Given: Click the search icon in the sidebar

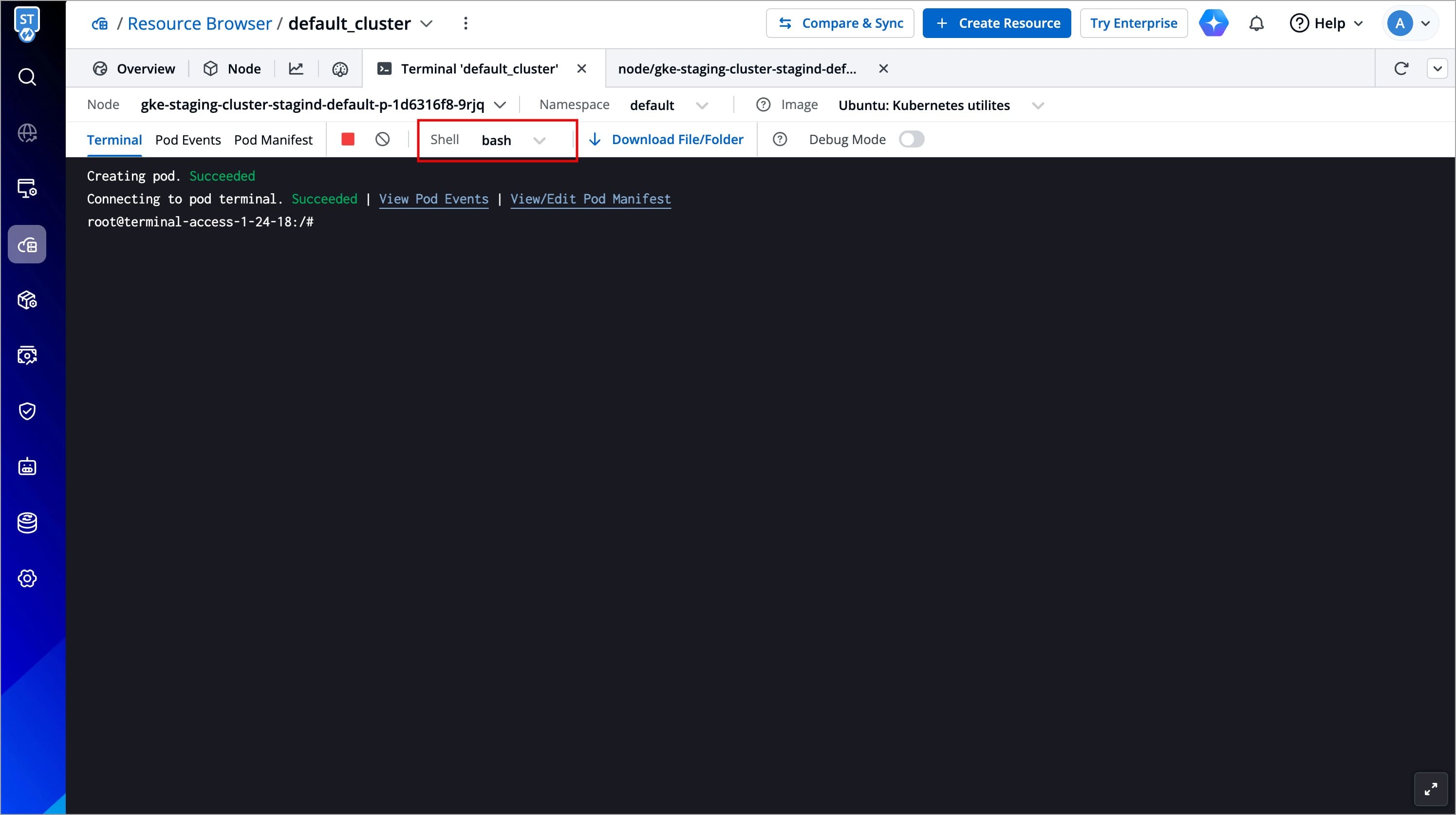Looking at the screenshot, I should pyautogui.click(x=27, y=77).
